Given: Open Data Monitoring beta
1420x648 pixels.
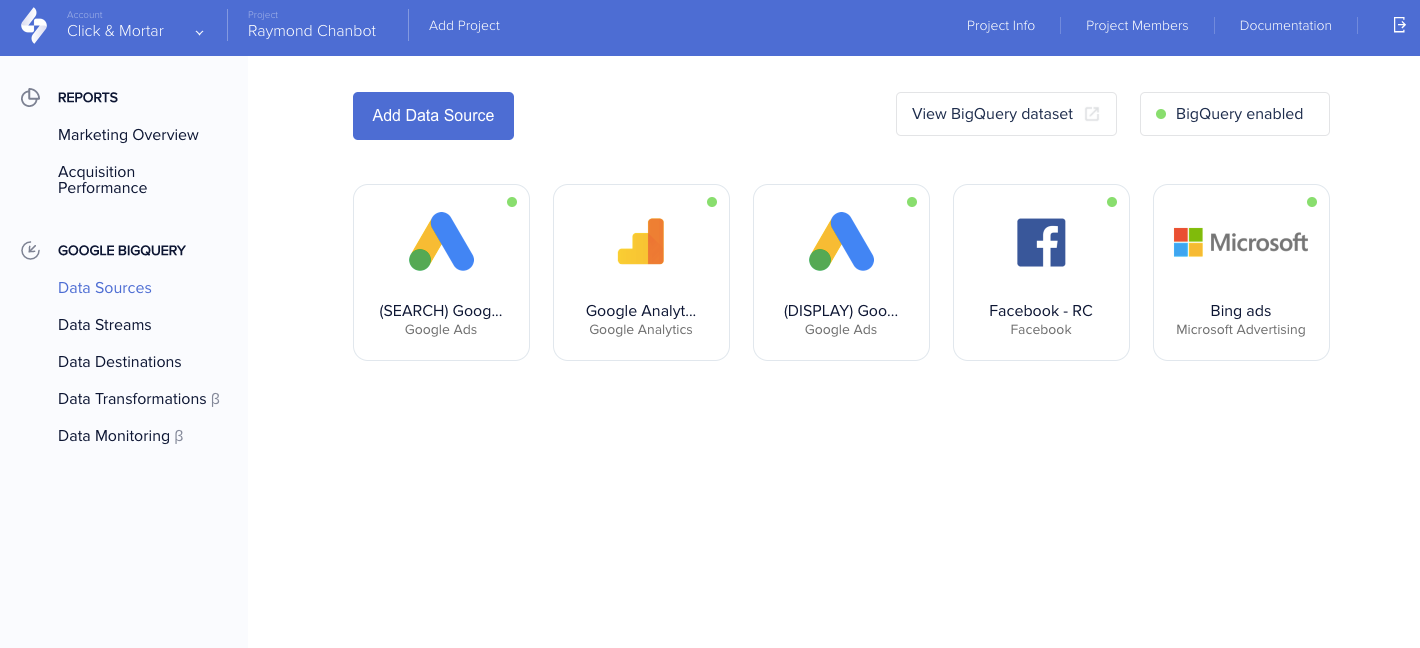Looking at the screenshot, I should pos(121,436).
